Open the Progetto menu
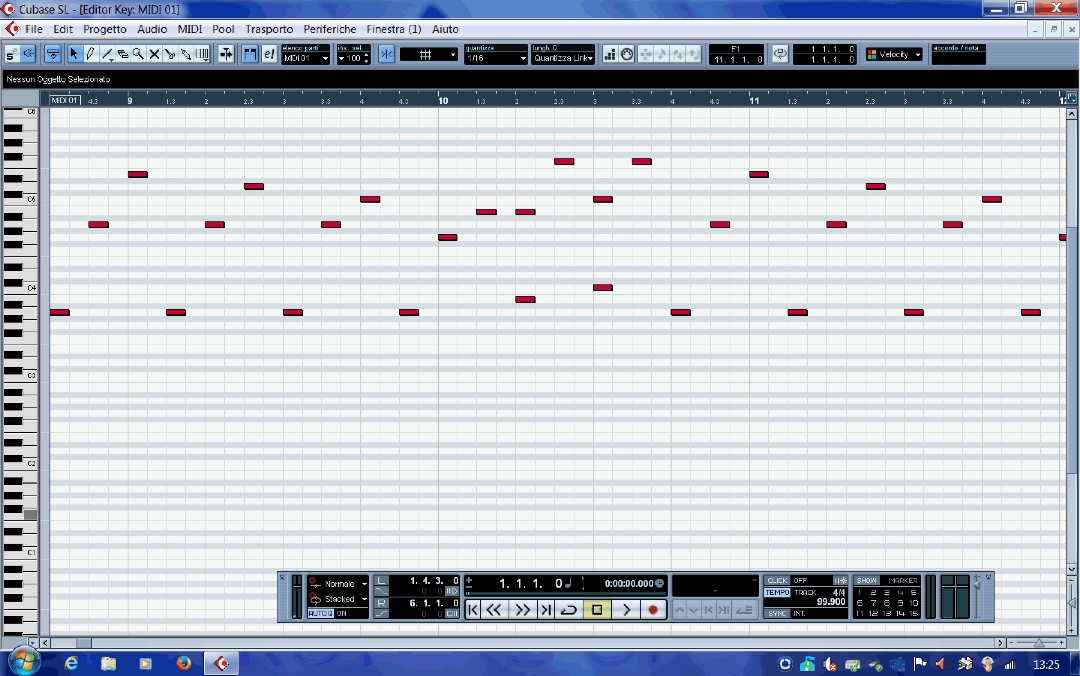Image resolution: width=1080 pixels, height=676 pixels. click(105, 29)
